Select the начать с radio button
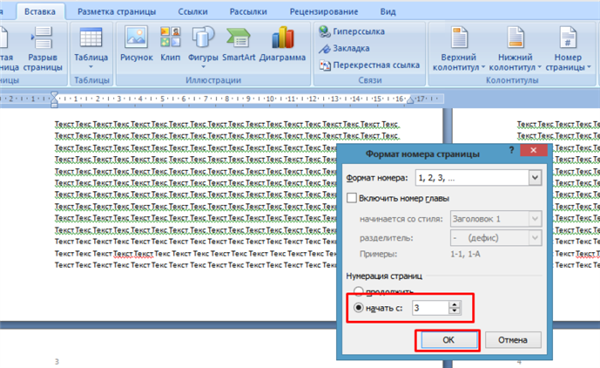600x368 pixels. click(359, 308)
